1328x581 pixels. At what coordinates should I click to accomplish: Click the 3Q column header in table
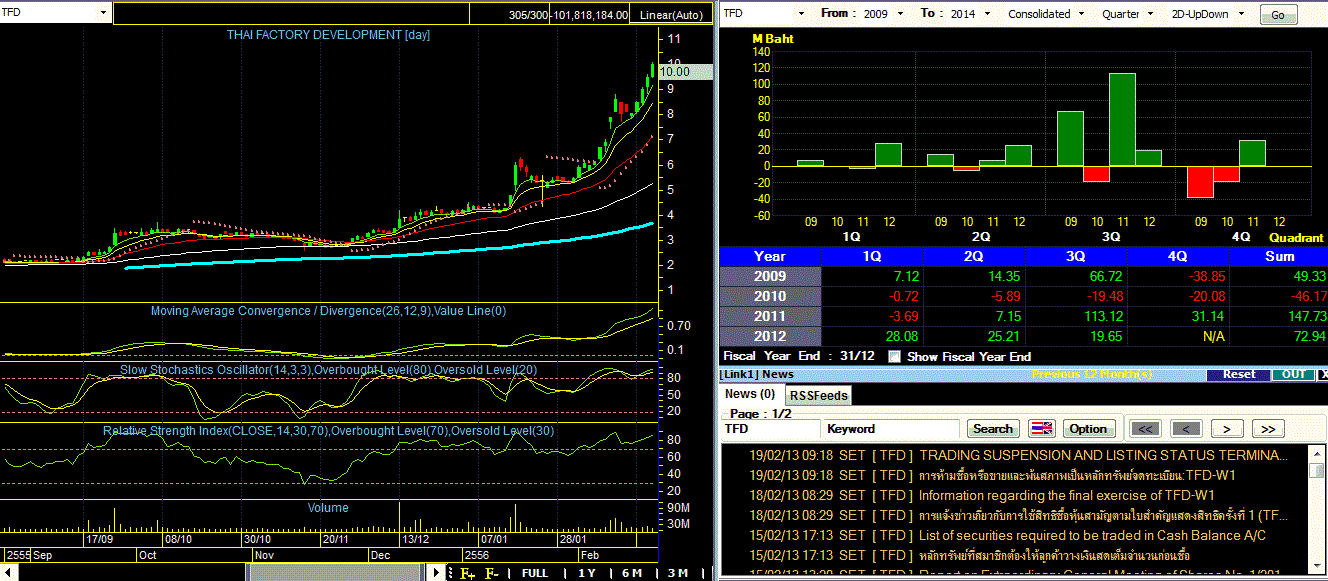[x=1074, y=256]
